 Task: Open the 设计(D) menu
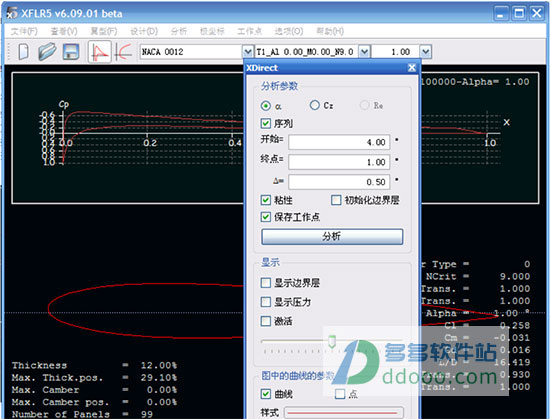pyautogui.click(x=144, y=31)
